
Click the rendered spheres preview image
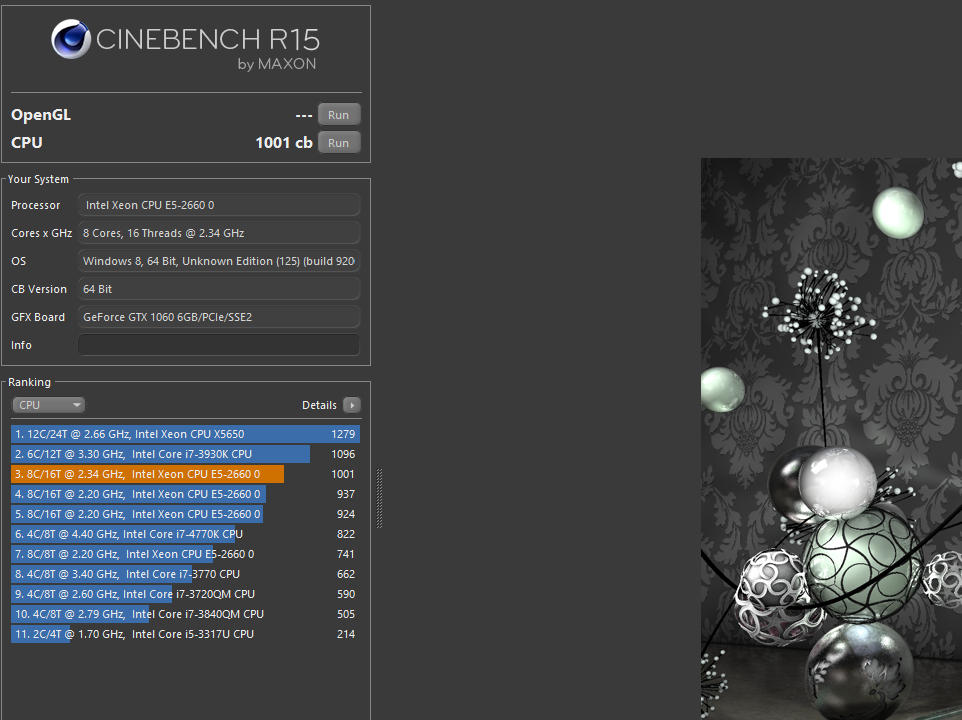click(831, 439)
